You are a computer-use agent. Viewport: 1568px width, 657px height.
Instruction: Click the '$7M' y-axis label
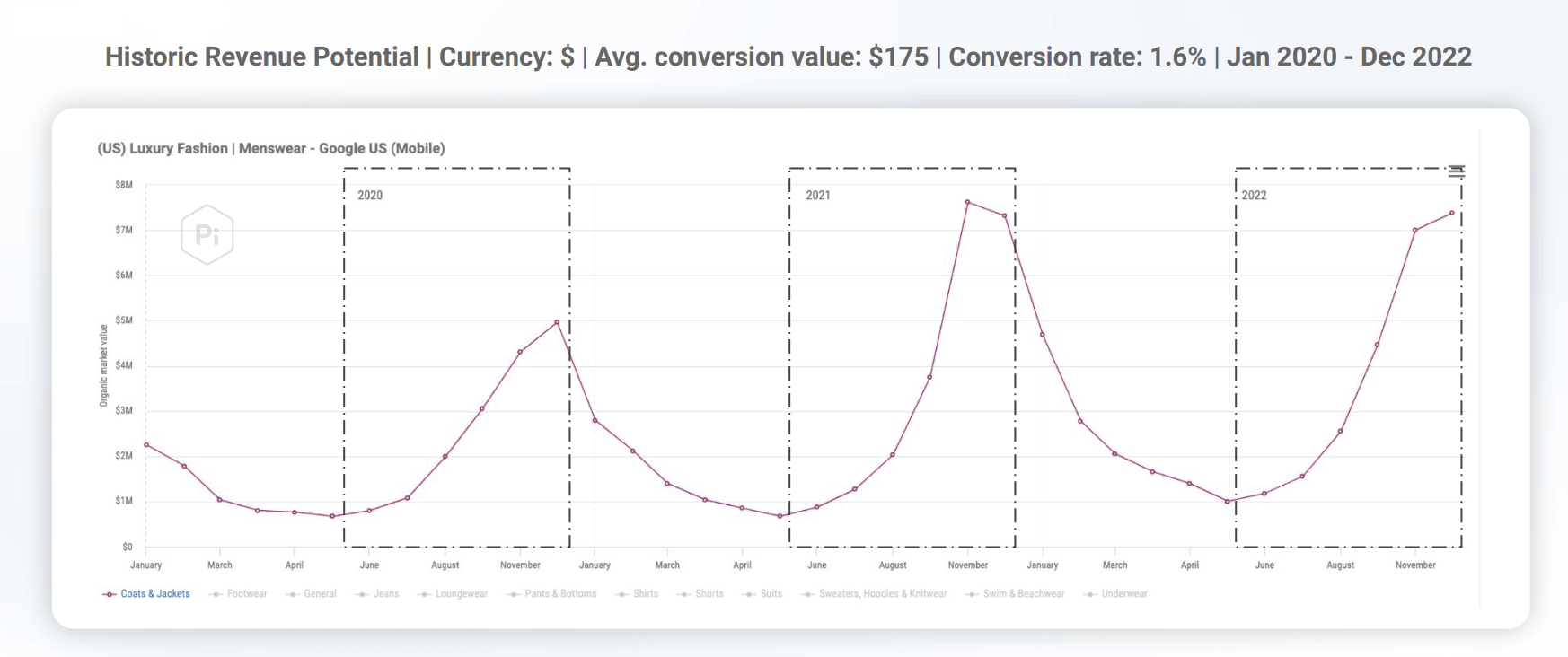tap(124, 230)
